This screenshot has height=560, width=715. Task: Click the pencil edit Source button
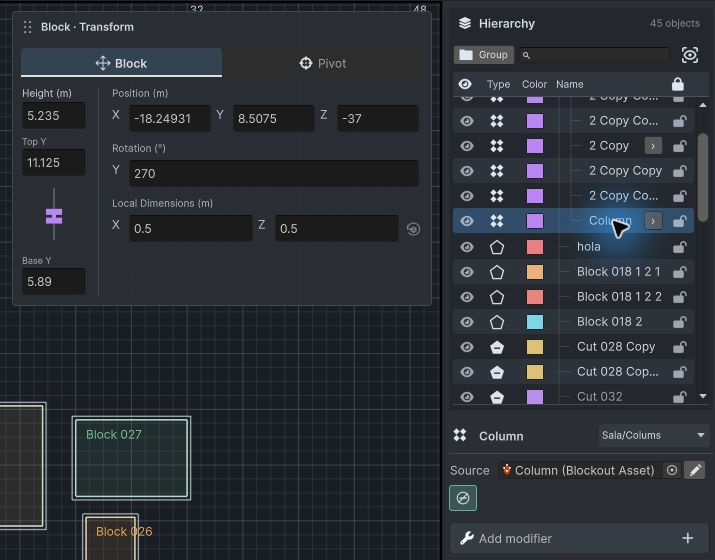point(695,470)
